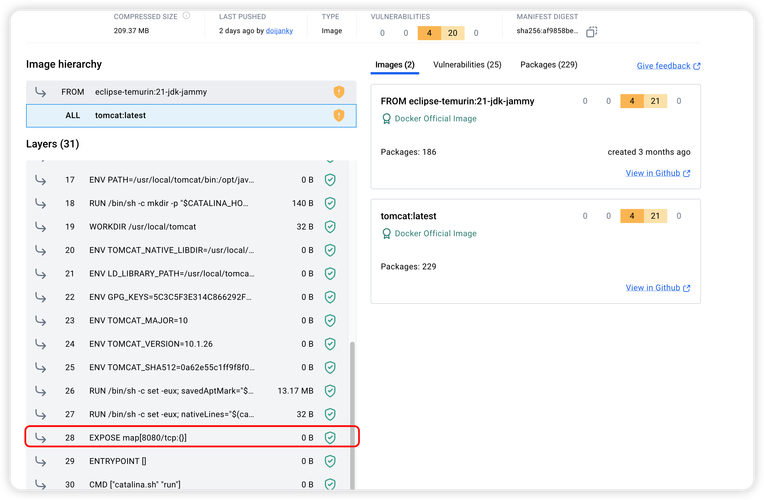
Task: Click green shield icon for layer 23
Action: pos(330,320)
